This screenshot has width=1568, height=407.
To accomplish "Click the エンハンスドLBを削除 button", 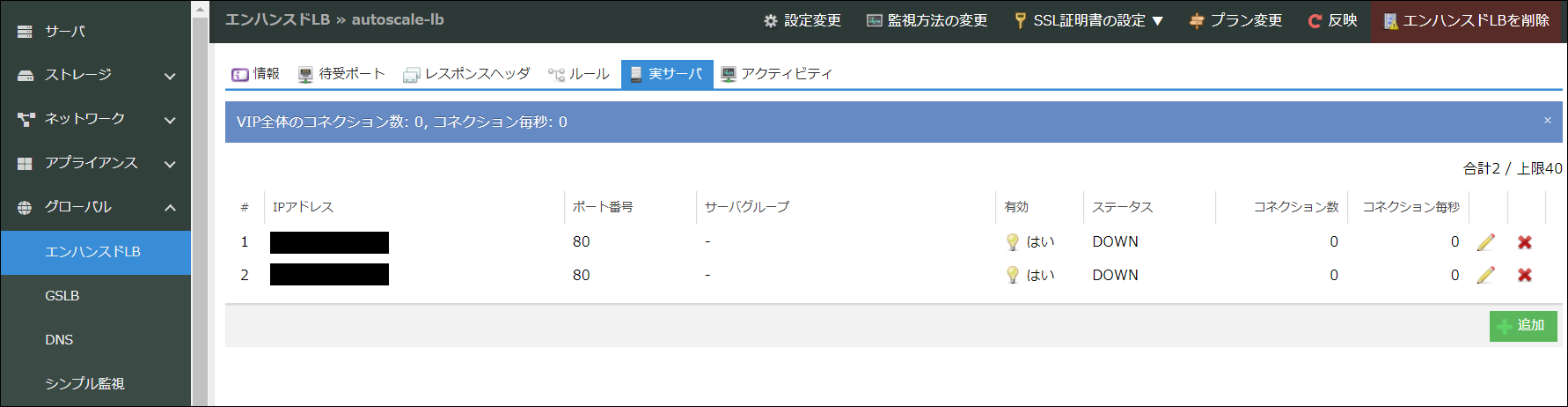I will 1466,20.
